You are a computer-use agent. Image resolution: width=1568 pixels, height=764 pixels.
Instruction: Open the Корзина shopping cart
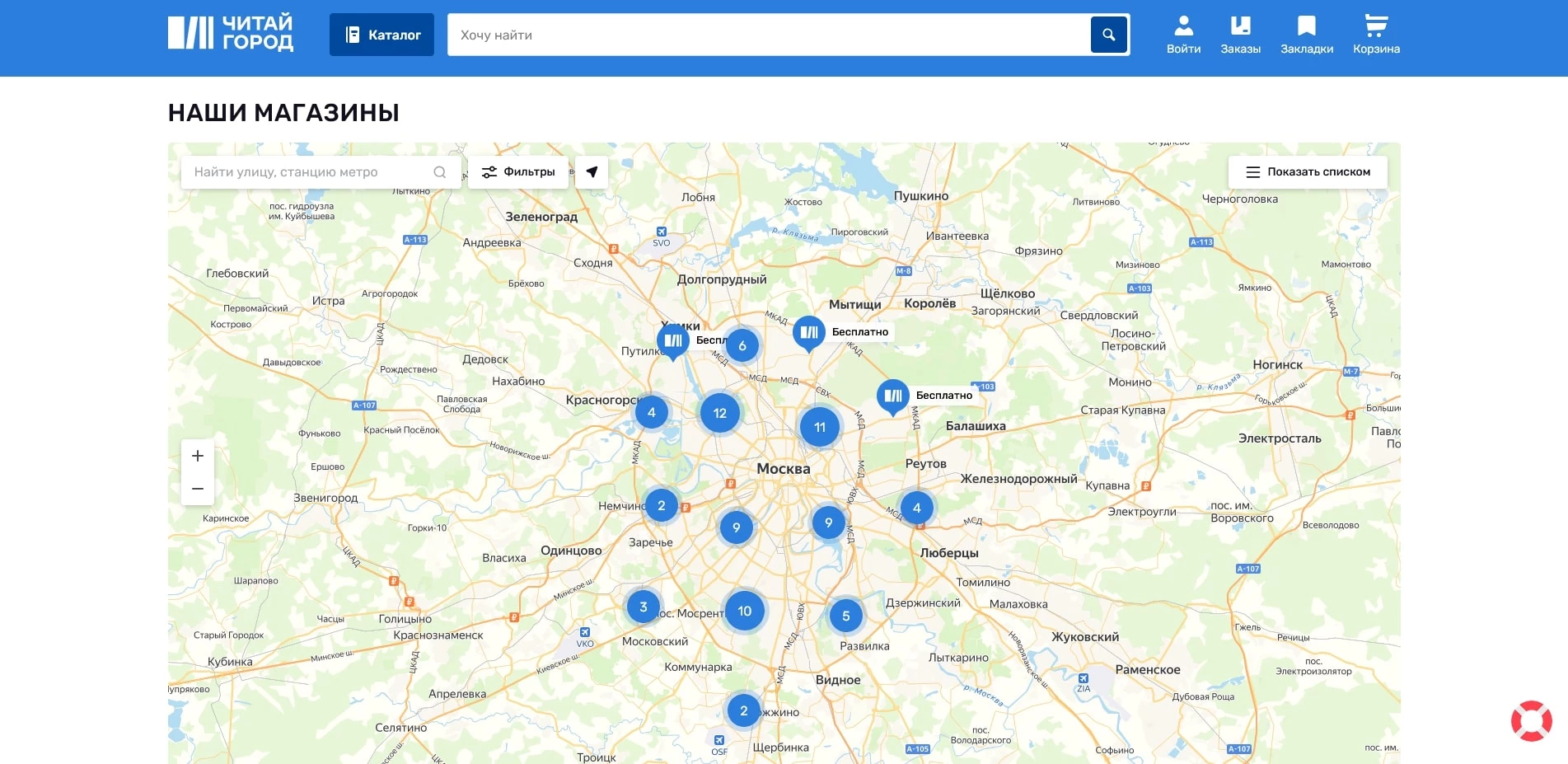click(1376, 35)
